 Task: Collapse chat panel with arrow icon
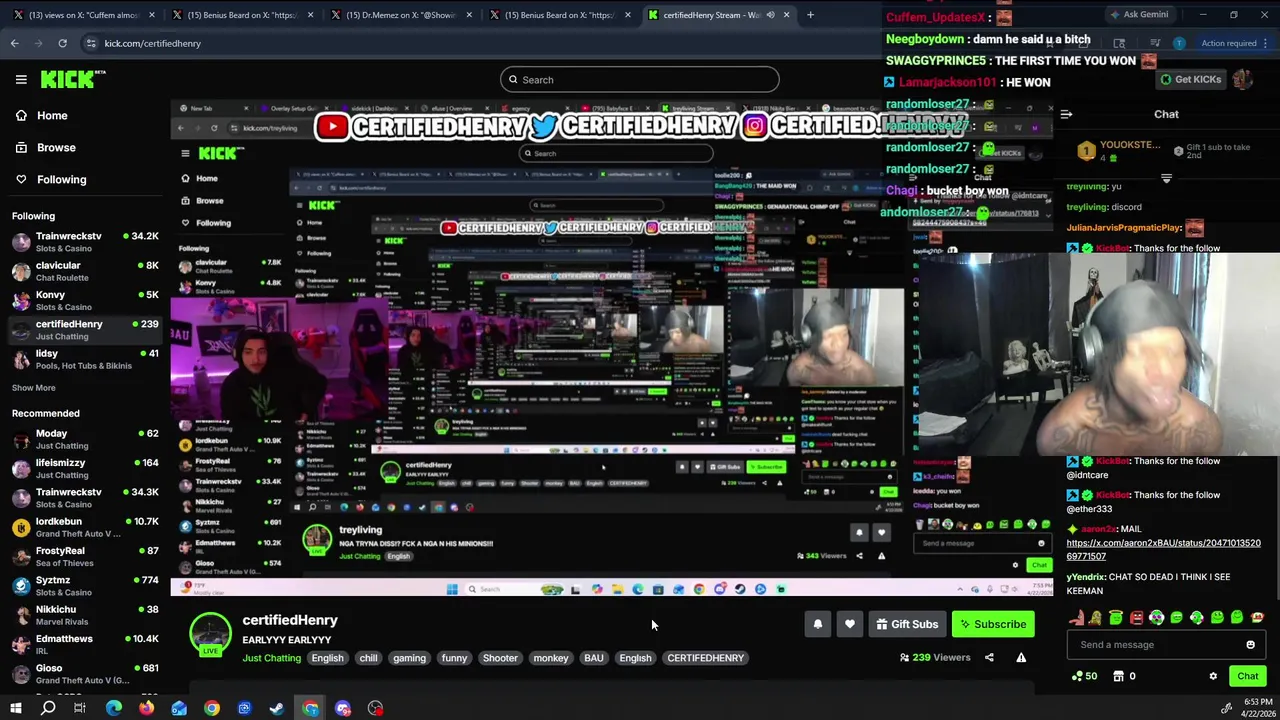(x=1067, y=115)
